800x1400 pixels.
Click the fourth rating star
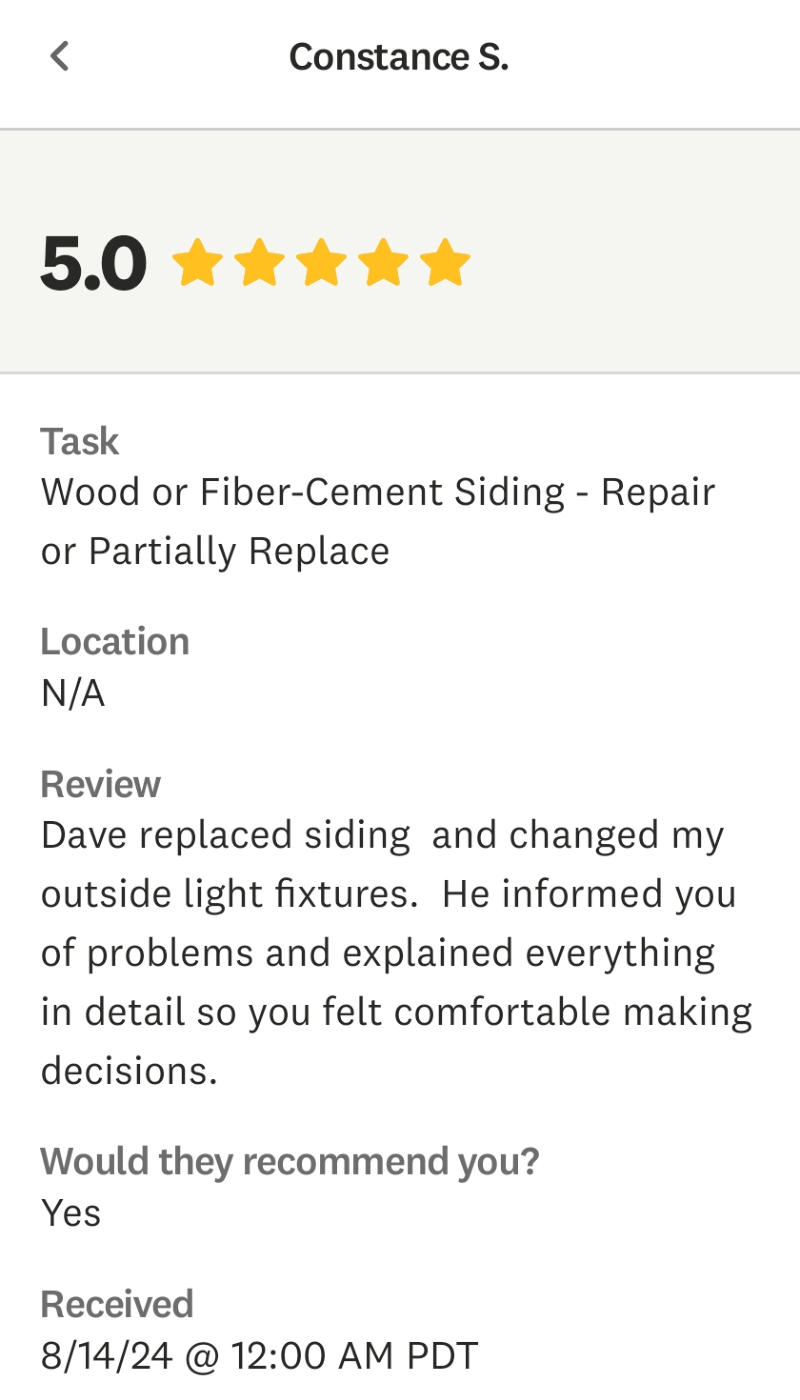tap(383, 263)
